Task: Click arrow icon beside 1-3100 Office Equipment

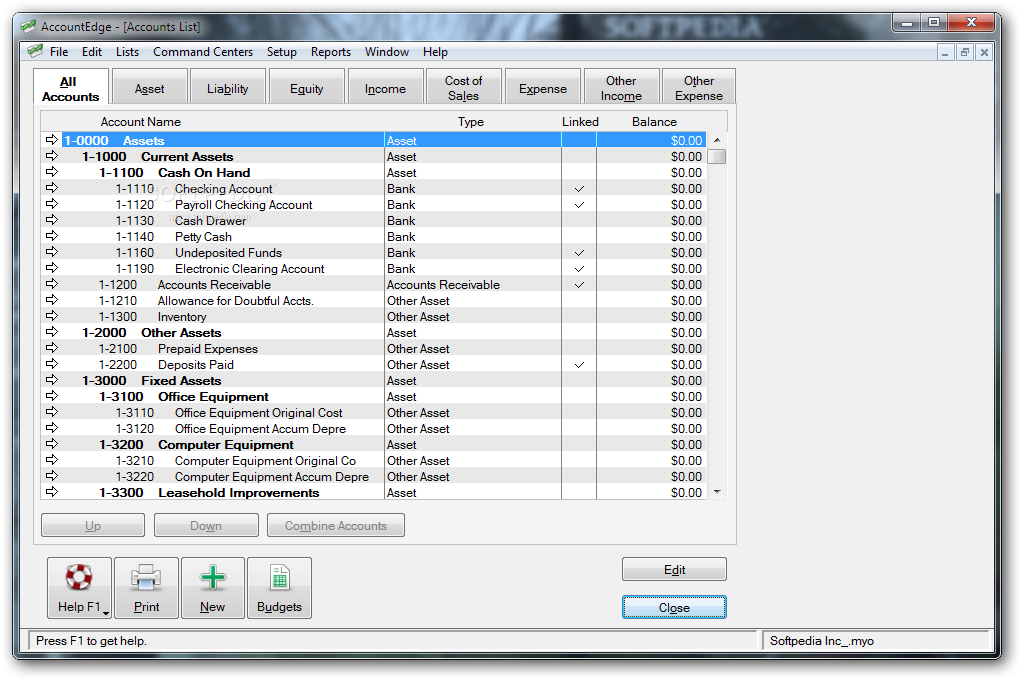Action: pos(52,395)
